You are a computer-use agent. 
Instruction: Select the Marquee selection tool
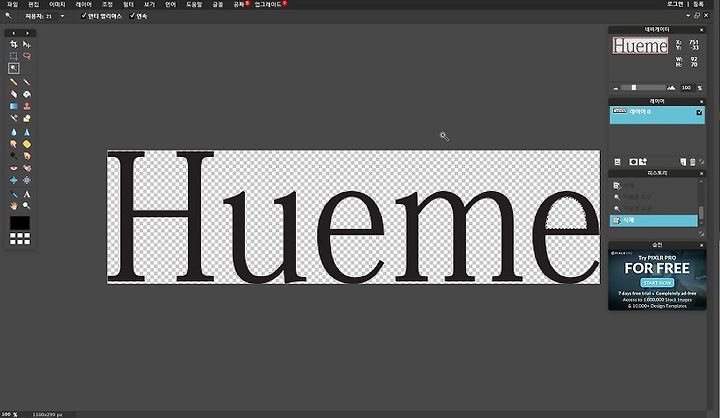(14, 56)
